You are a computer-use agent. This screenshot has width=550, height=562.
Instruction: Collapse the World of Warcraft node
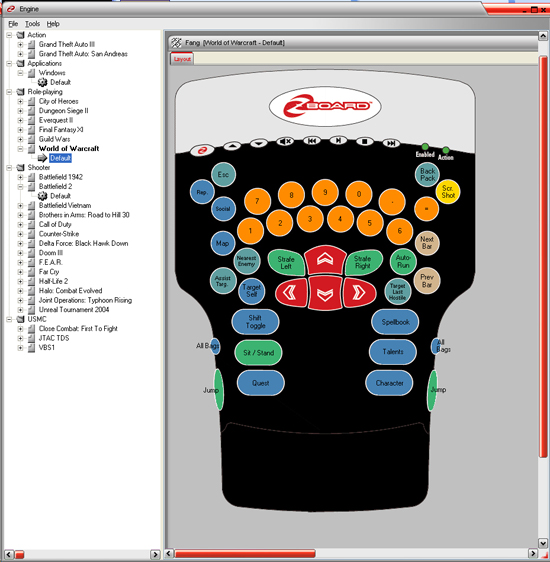click(20, 148)
